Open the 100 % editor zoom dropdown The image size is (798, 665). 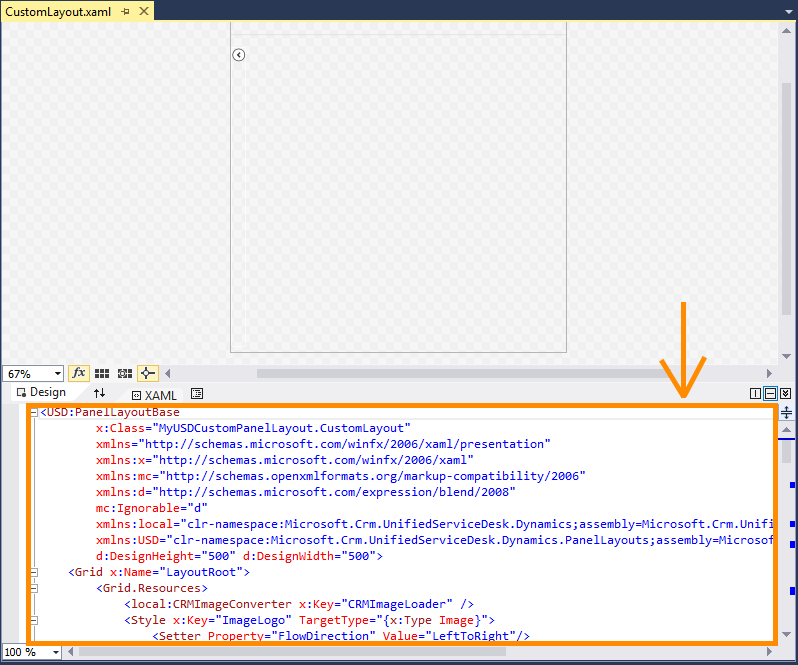55,652
